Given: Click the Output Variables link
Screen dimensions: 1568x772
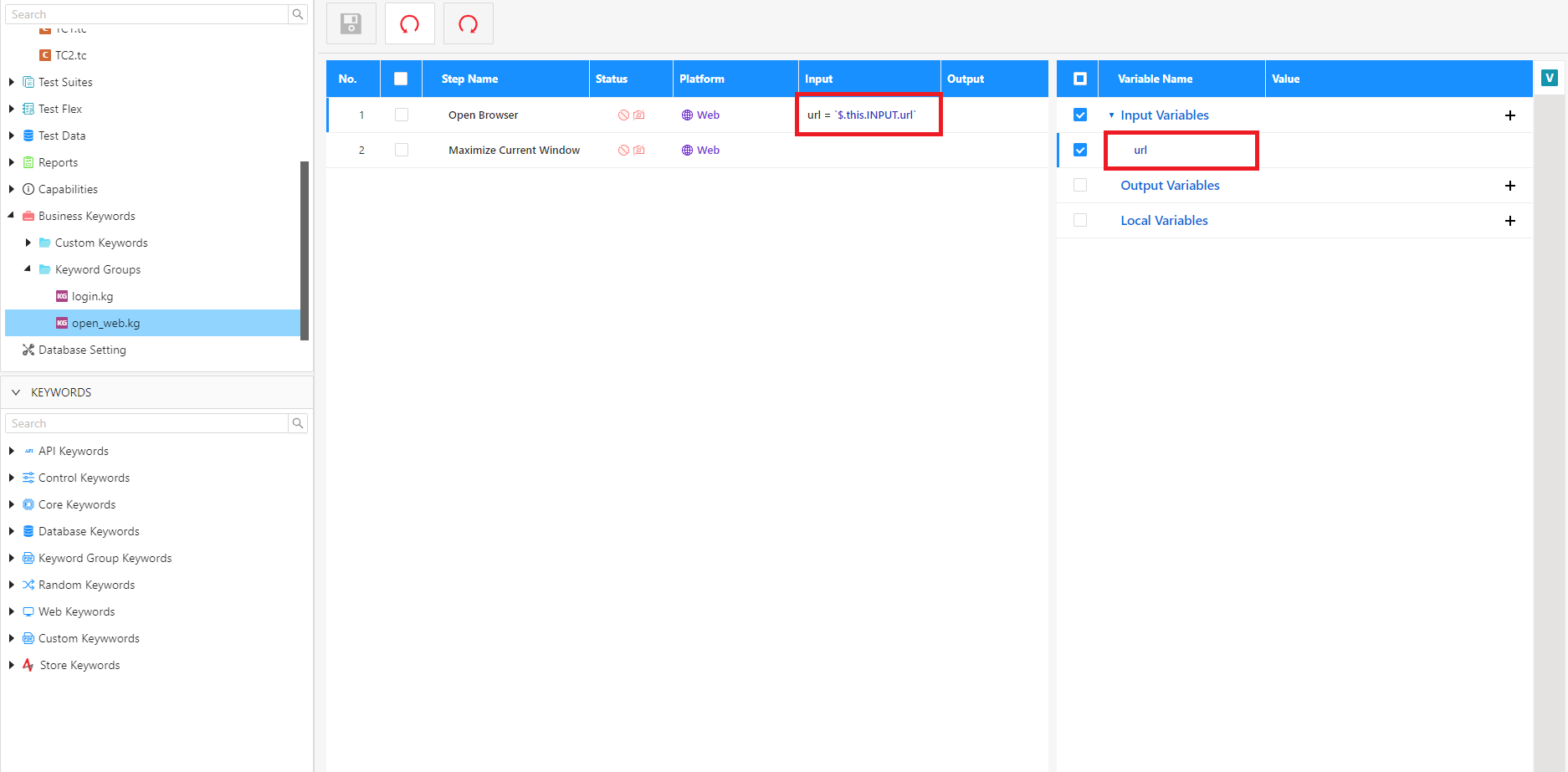Looking at the screenshot, I should point(1170,185).
